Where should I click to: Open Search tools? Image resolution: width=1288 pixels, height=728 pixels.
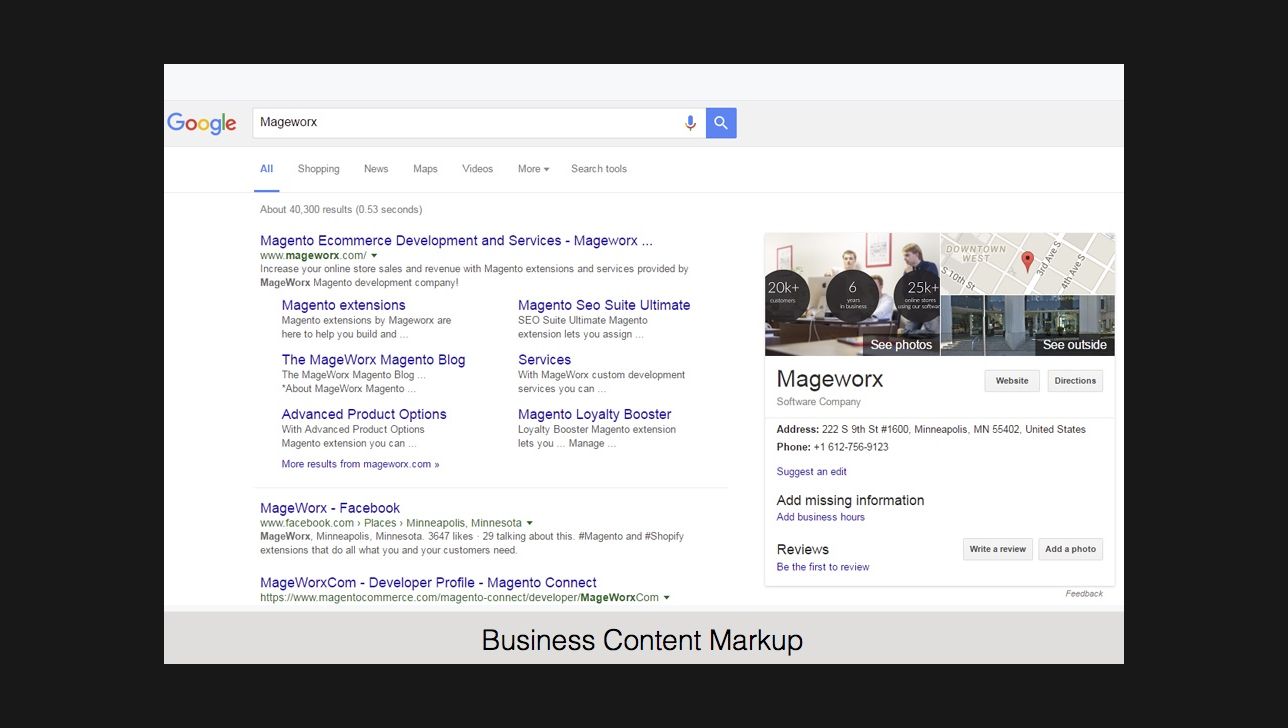pyautogui.click(x=598, y=169)
